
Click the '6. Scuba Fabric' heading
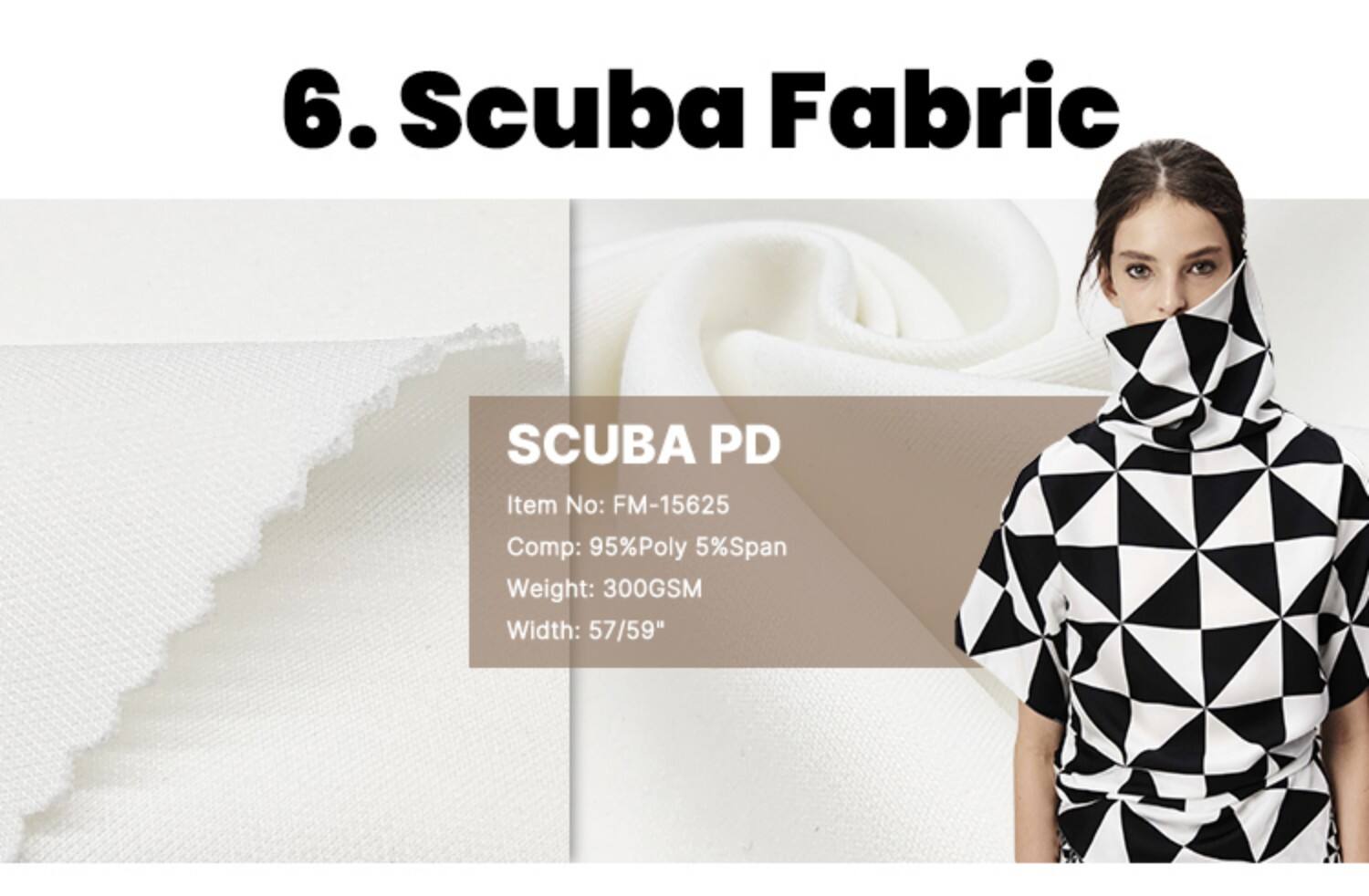pos(701,108)
